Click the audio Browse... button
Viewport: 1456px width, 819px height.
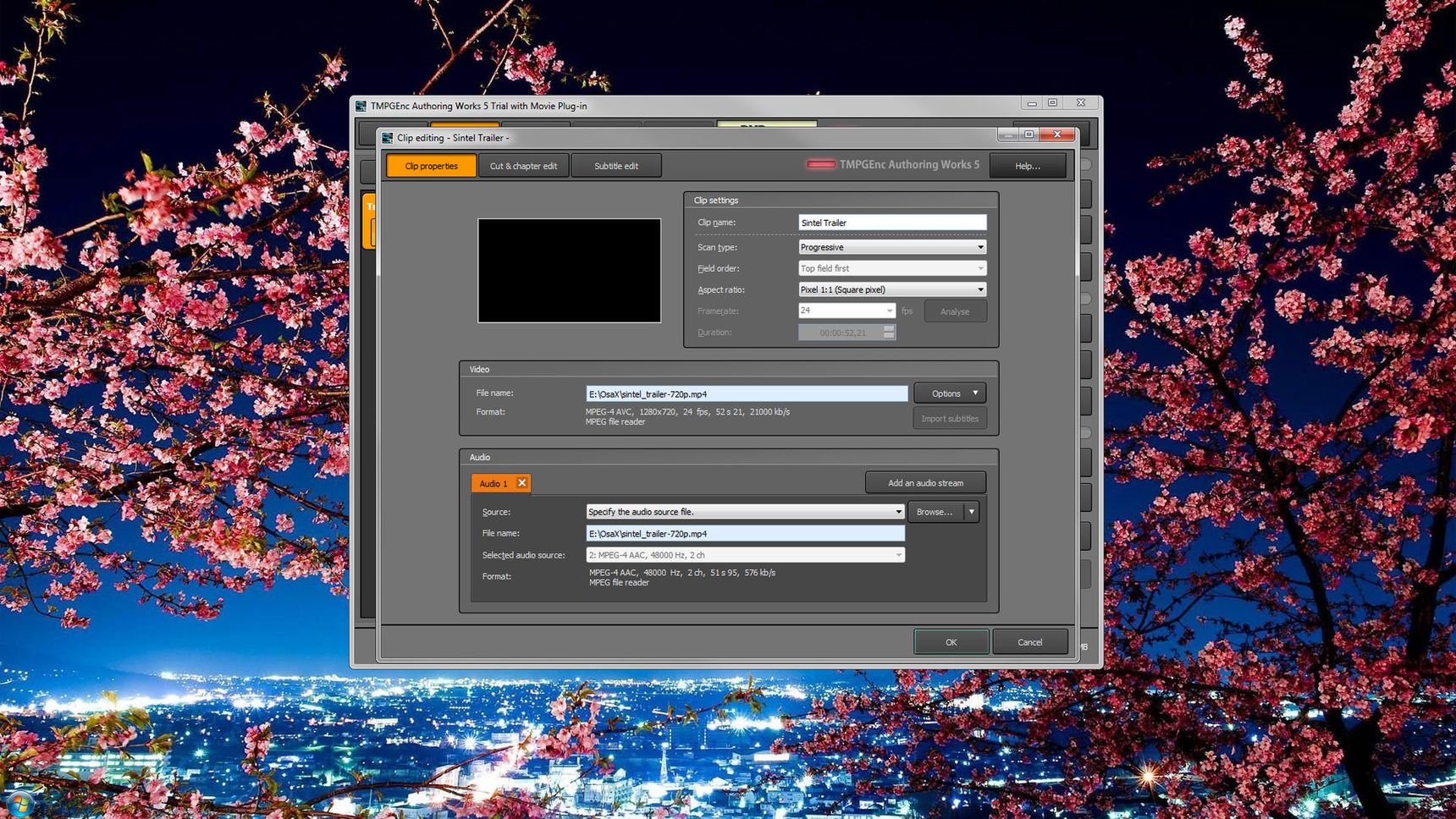pyautogui.click(x=935, y=512)
